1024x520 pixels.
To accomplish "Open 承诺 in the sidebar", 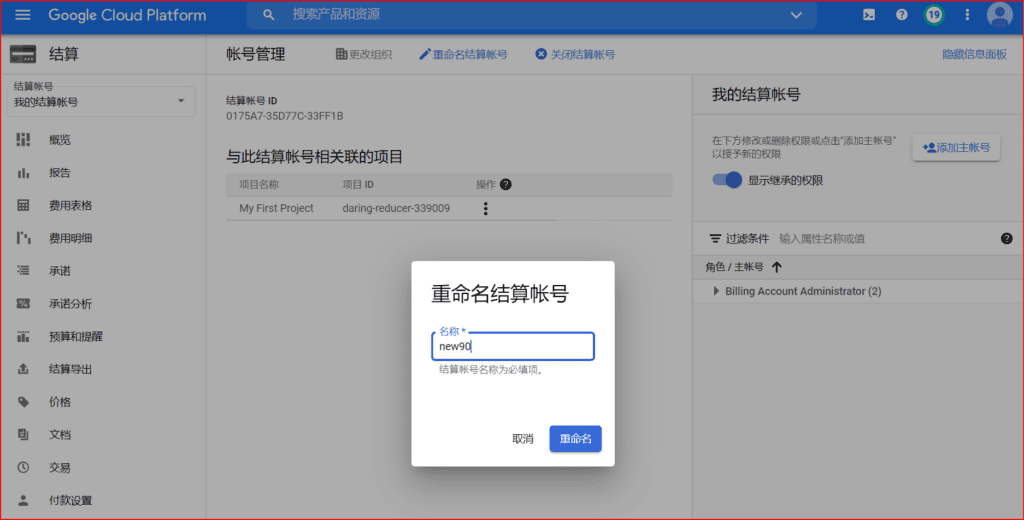I will 59,270.
